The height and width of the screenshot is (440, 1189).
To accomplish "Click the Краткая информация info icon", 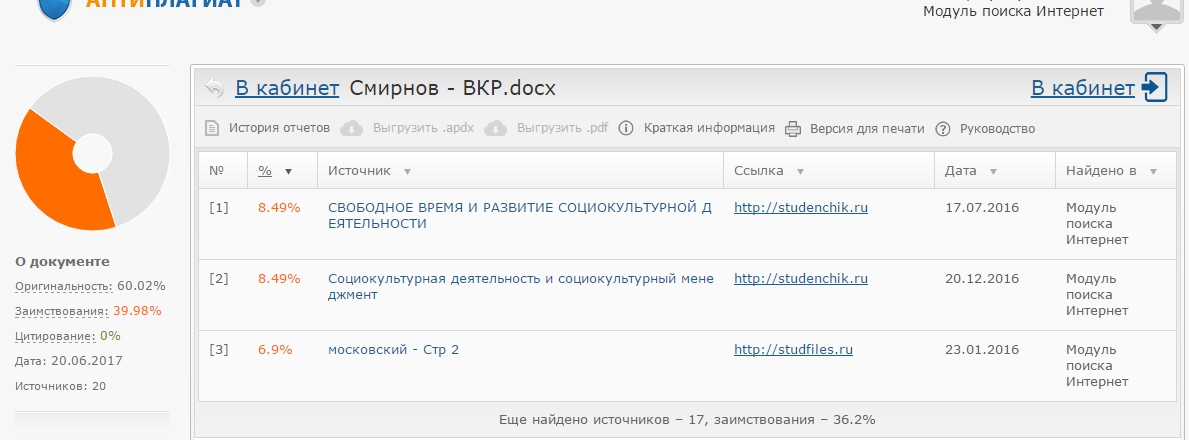I will coord(626,128).
